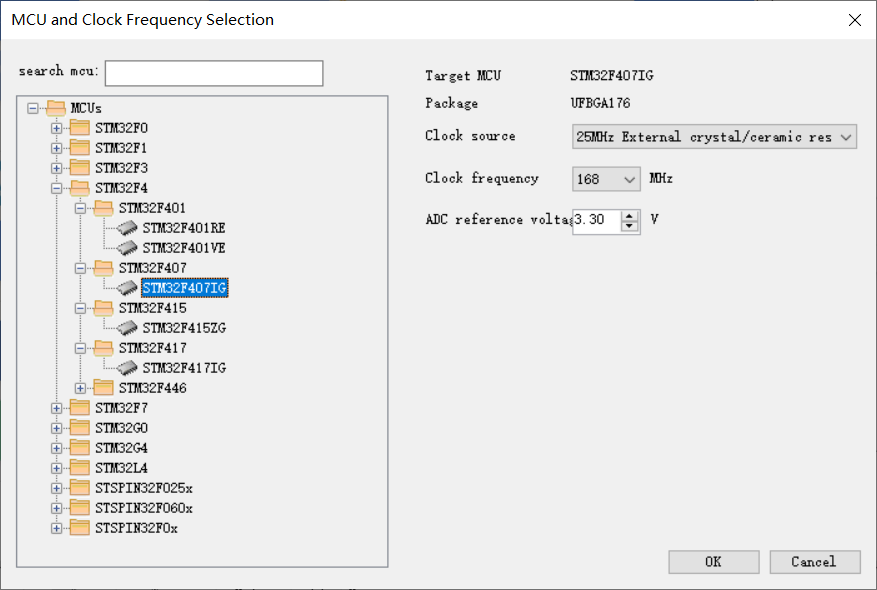Open the Clock source dropdown
Screen dimensions: 877x590
[x=714, y=136]
